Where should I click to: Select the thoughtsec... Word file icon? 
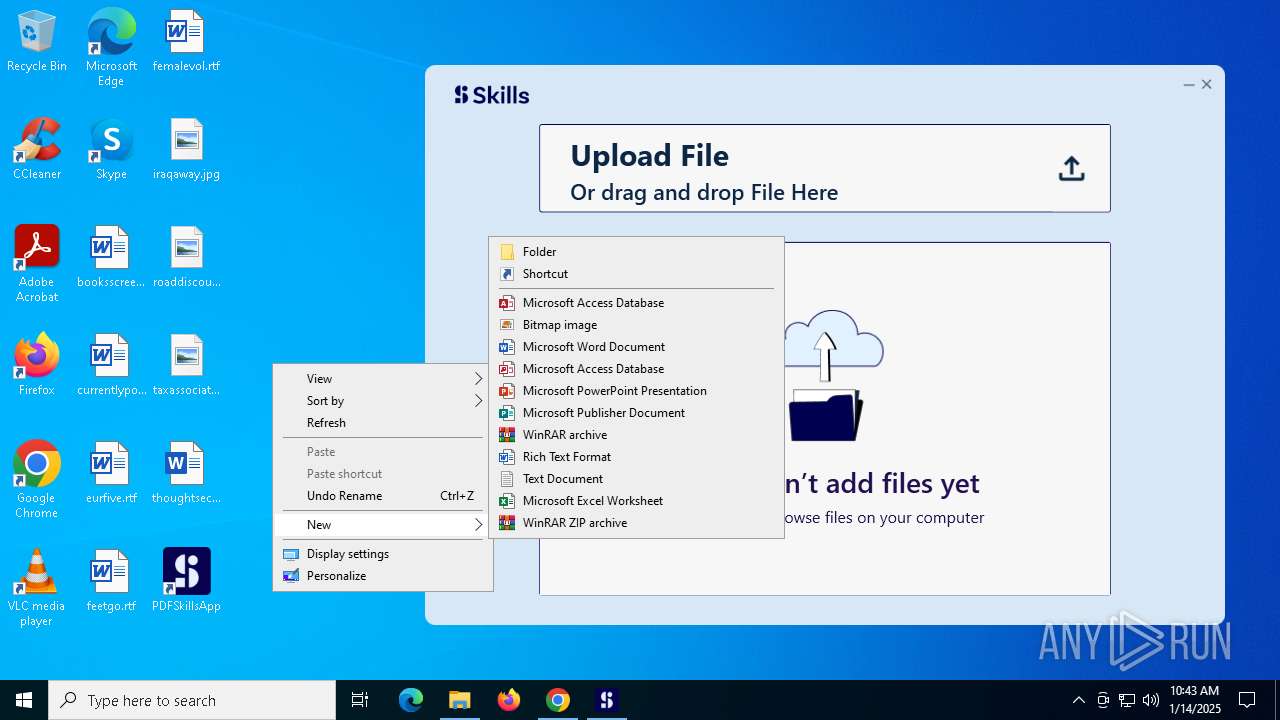tap(186, 472)
